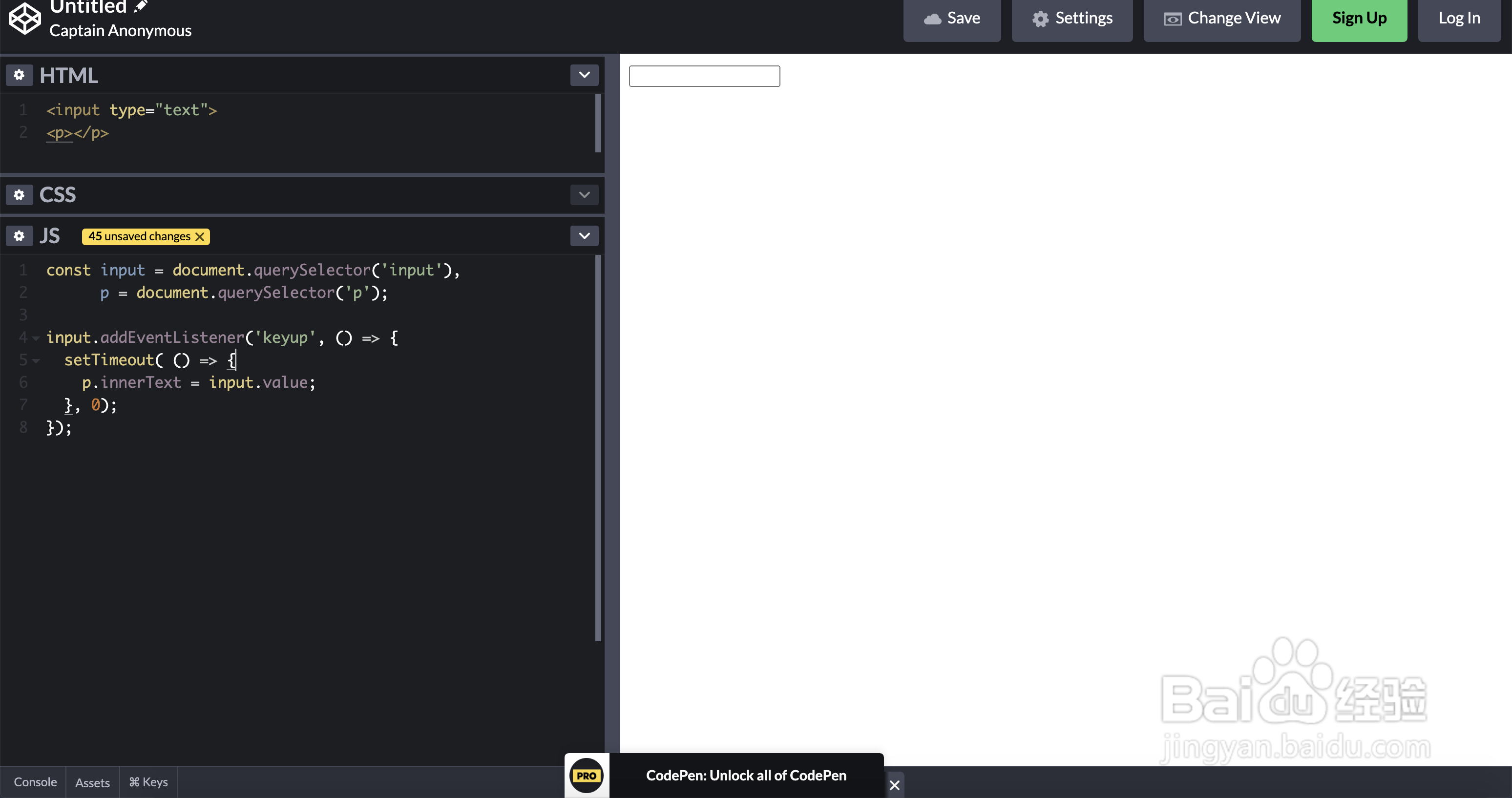Image resolution: width=1512 pixels, height=798 pixels.
Task: Collapse the fold arrow on line 5
Action: [36, 360]
